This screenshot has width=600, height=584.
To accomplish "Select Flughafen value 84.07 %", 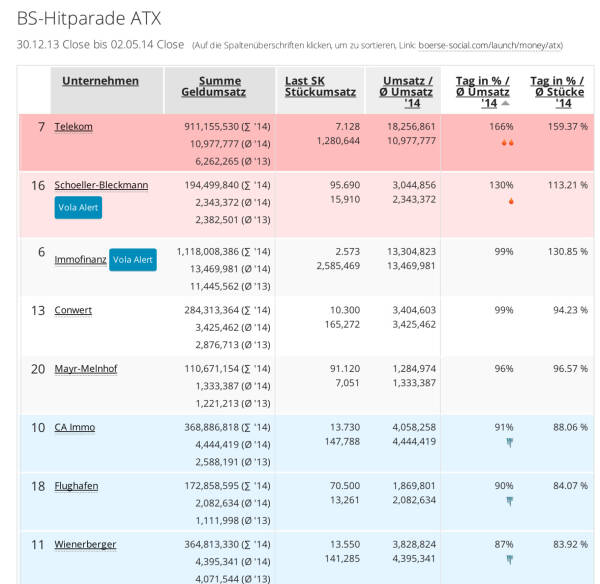I will [570, 486].
